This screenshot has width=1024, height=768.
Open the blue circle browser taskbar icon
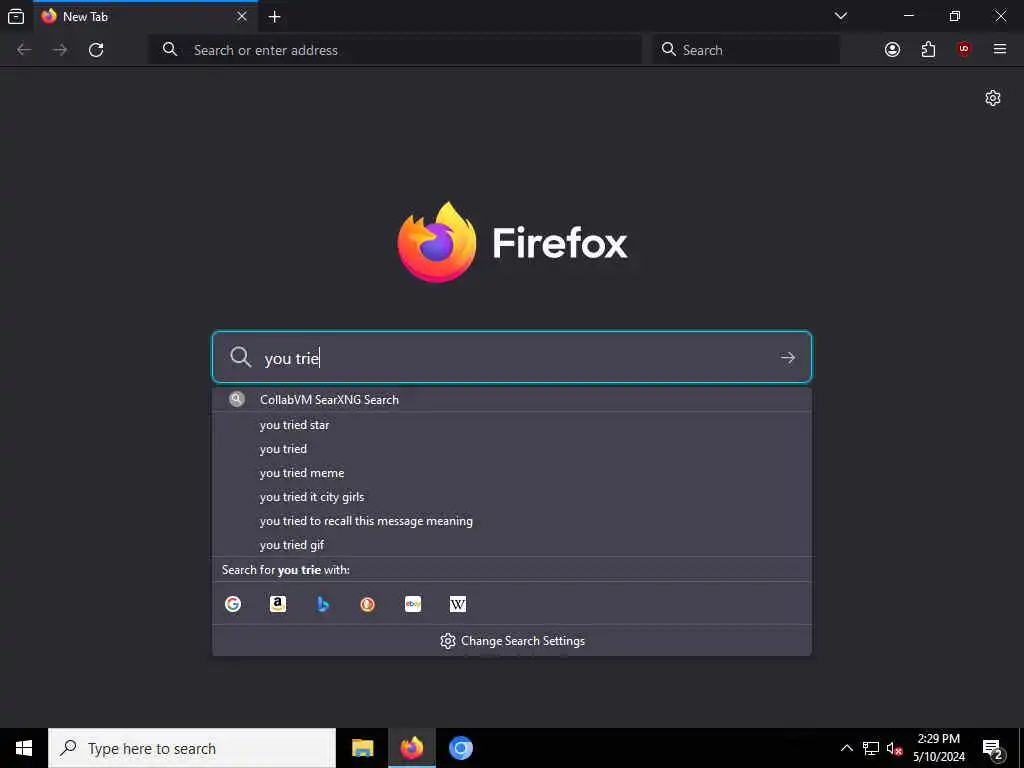(460, 748)
